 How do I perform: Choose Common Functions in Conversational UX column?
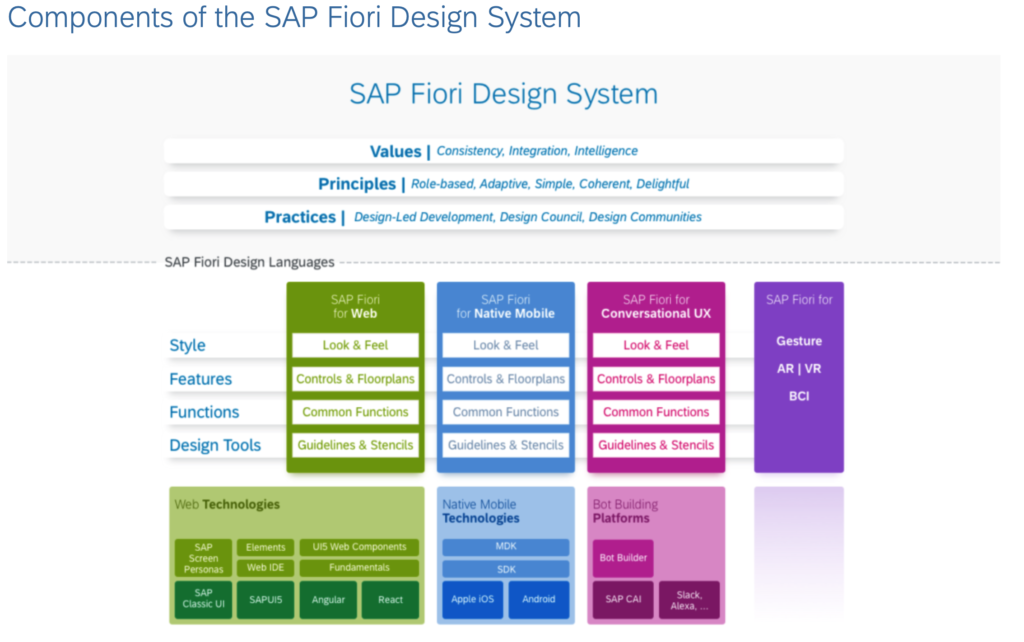(656, 412)
